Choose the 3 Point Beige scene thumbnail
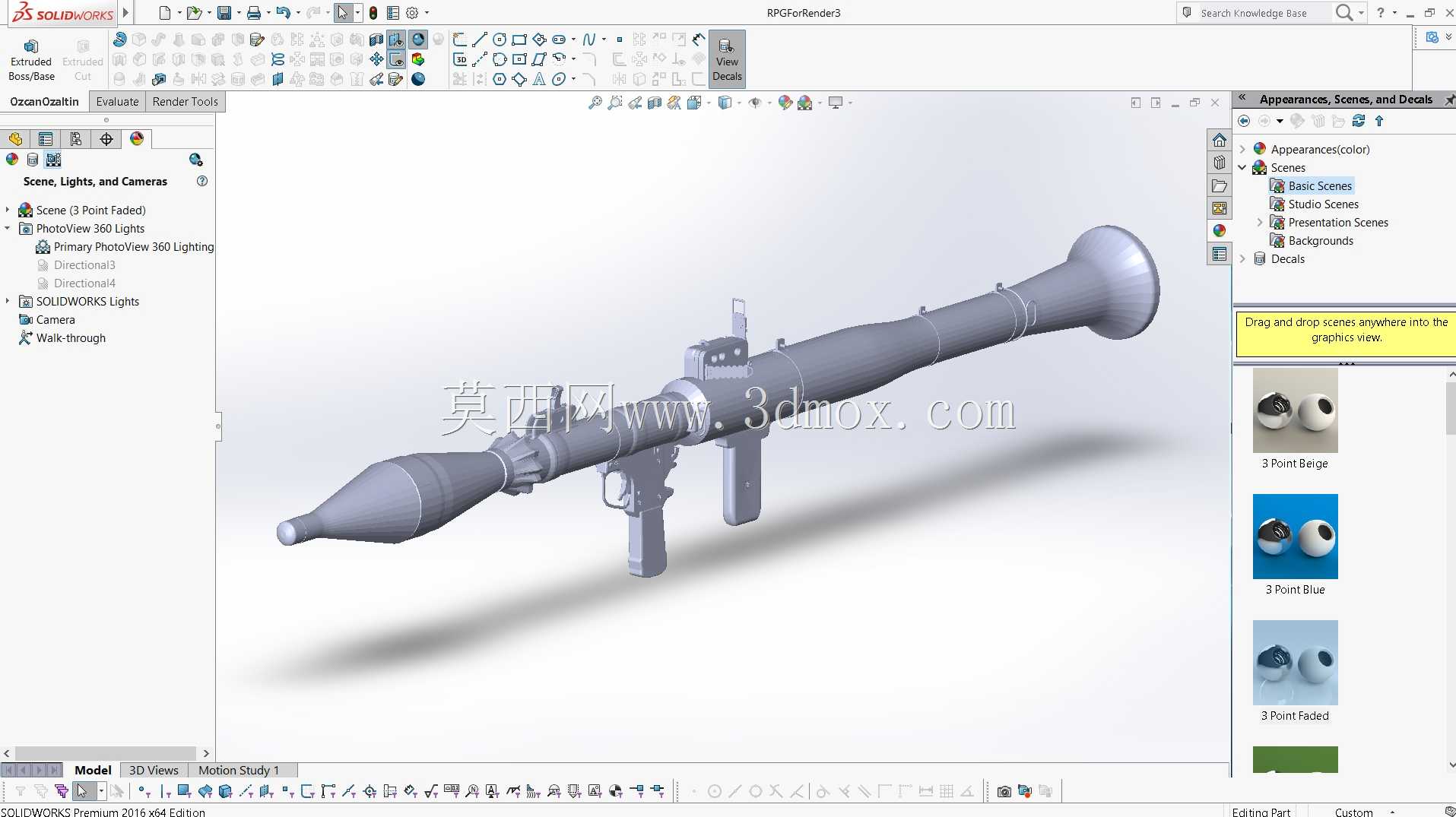 [1295, 410]
